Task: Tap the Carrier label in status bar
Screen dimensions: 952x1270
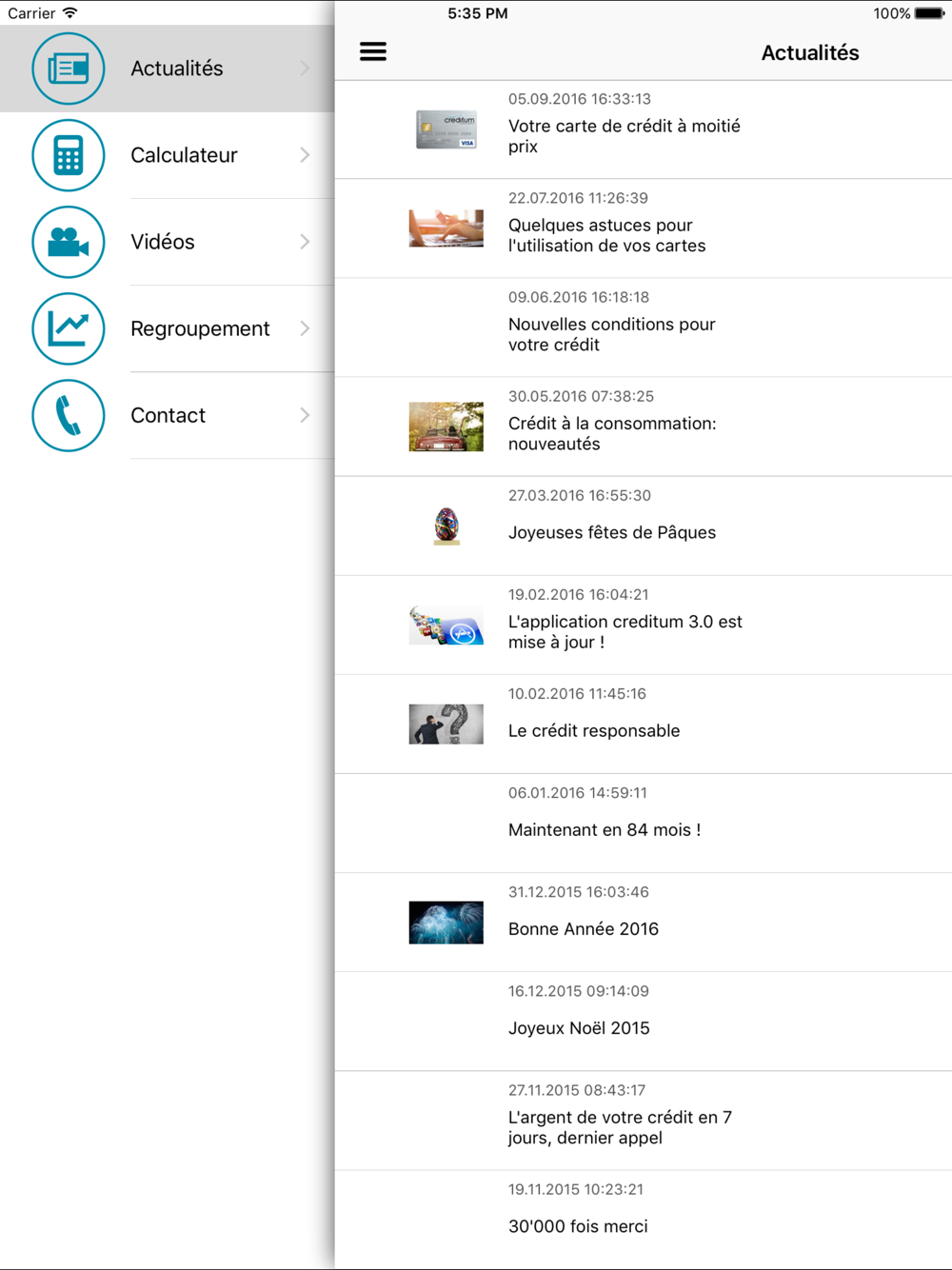Action: click(x=31, y=13)
